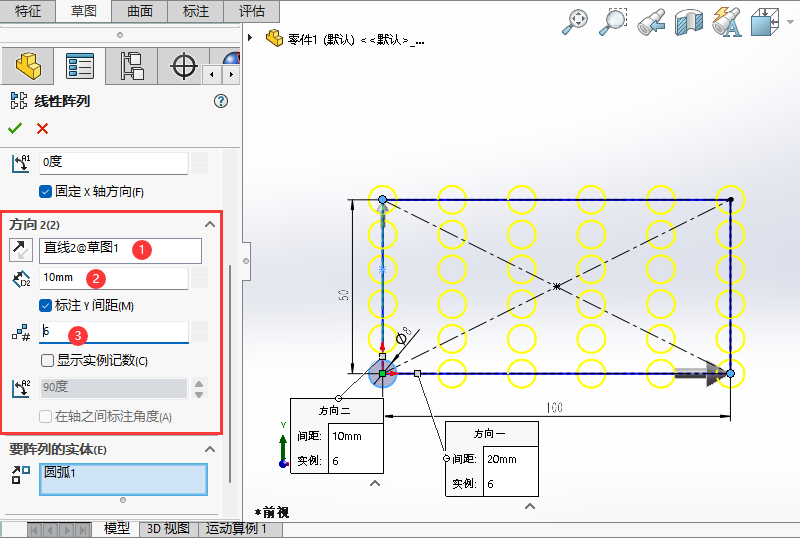
Task: Click the Dynamic Annotation Views icon
Action: pyautogui.click(x=727, y=22)
